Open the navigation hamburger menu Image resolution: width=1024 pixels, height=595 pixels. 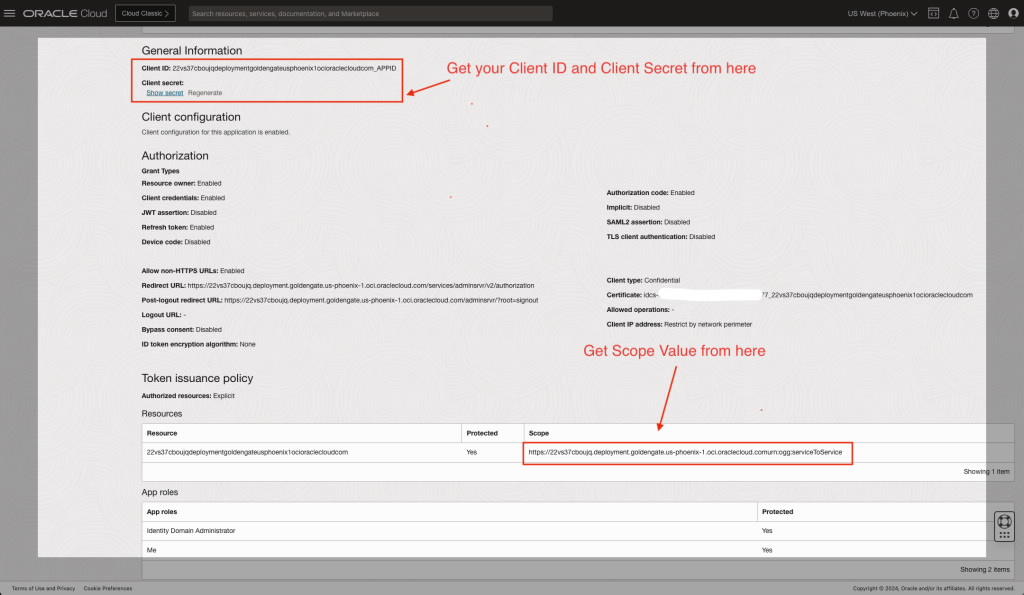click(x=10, y=13)
